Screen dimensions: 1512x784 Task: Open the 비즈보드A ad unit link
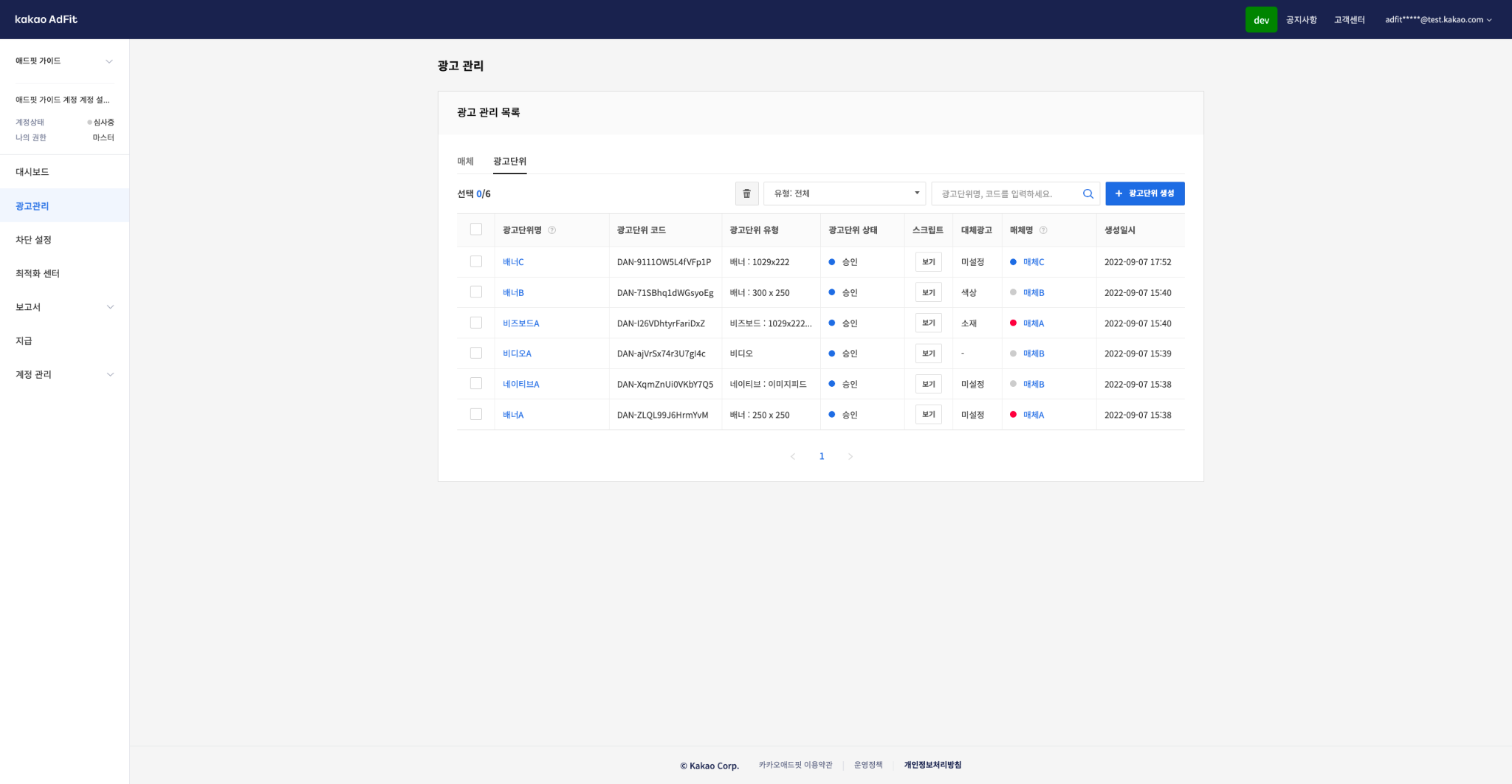pyautogui.click(x=520, y=323)
